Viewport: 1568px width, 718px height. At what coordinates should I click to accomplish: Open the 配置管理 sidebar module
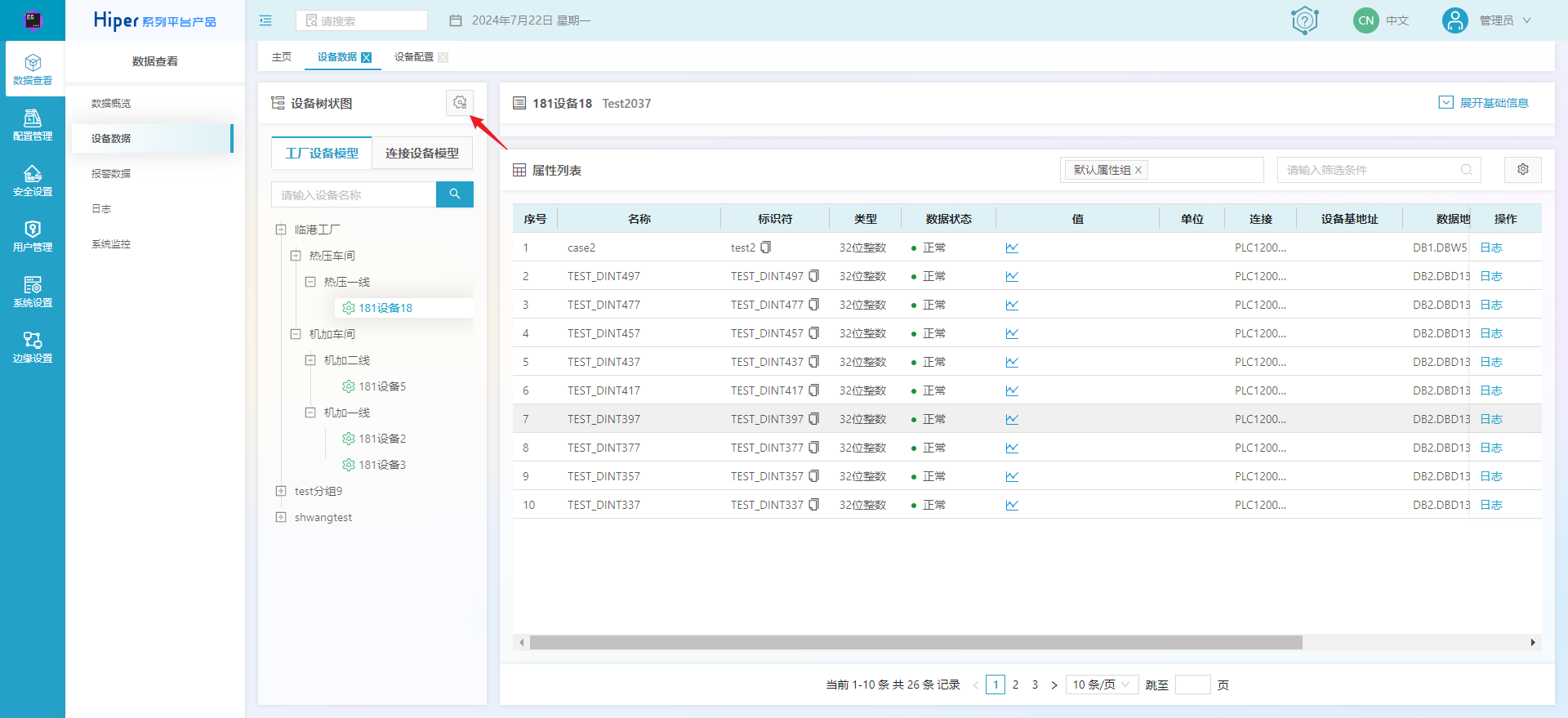pos(33,125)
